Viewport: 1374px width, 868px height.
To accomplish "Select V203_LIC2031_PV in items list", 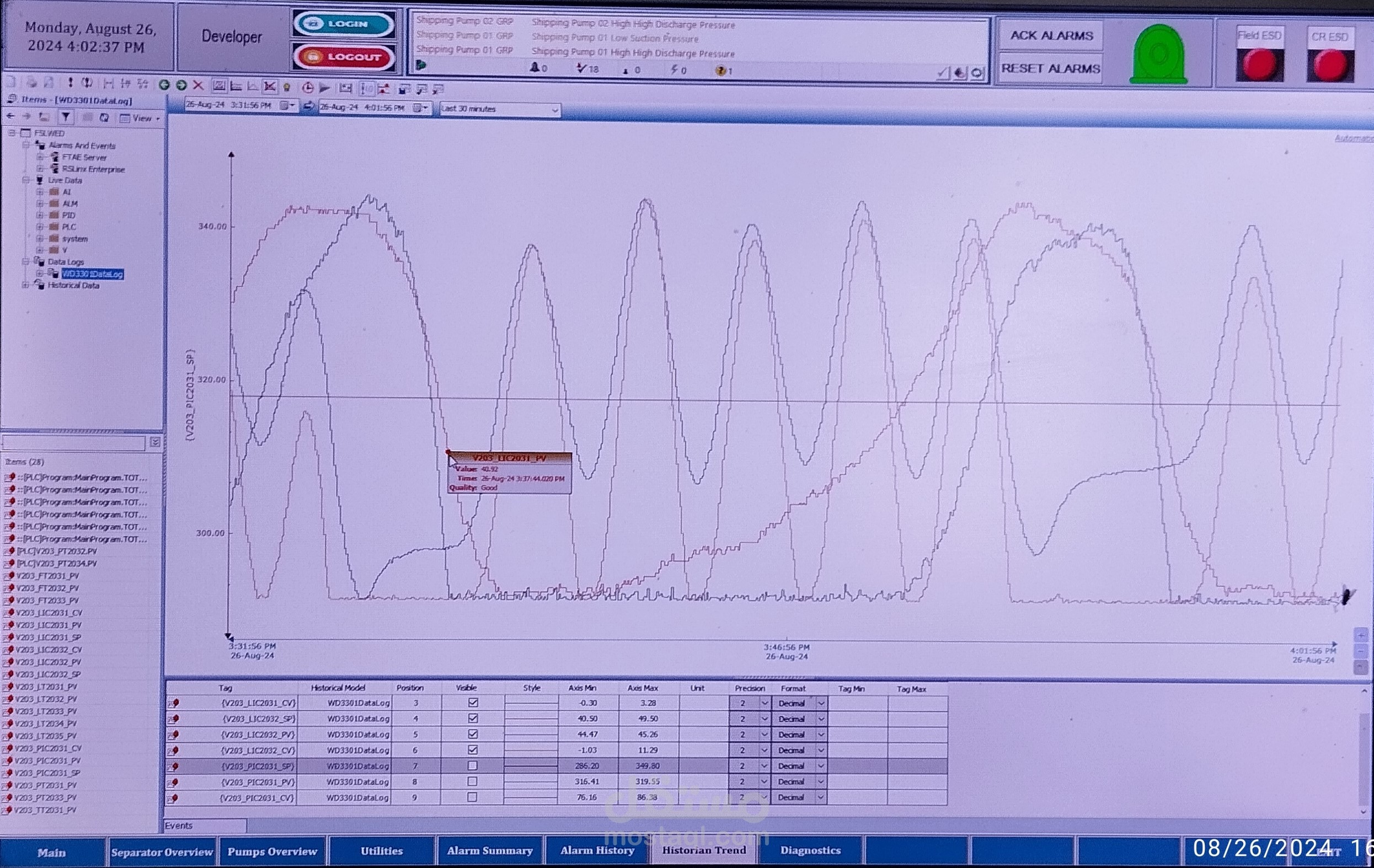I will [x=49, y=625].
